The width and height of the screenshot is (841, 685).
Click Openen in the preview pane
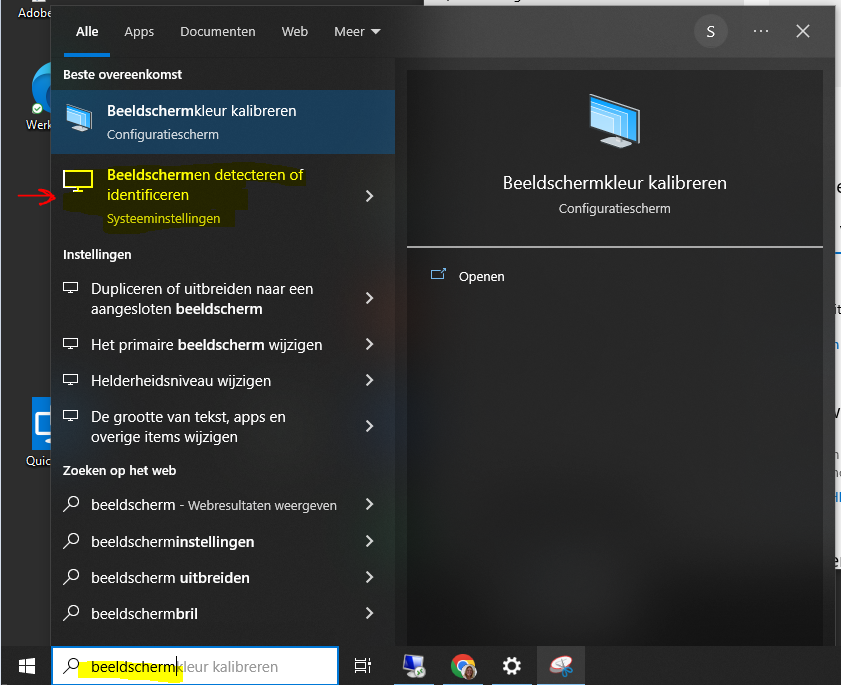[481, 276]
